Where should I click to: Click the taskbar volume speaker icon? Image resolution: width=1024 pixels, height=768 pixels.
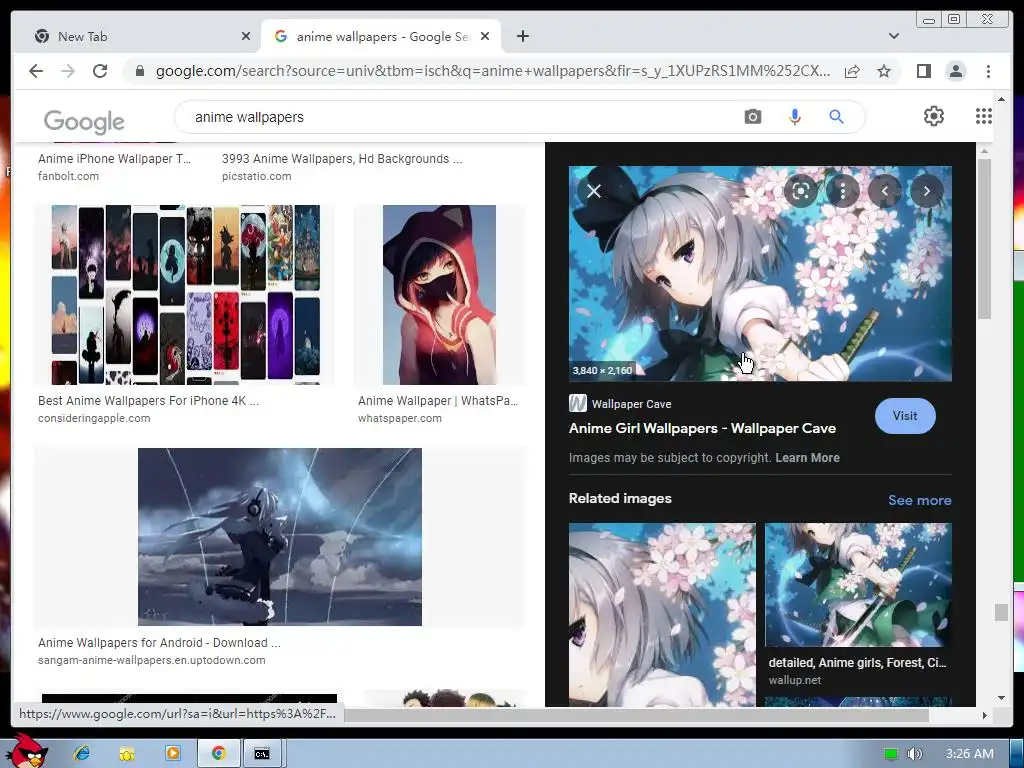(915, 754)
